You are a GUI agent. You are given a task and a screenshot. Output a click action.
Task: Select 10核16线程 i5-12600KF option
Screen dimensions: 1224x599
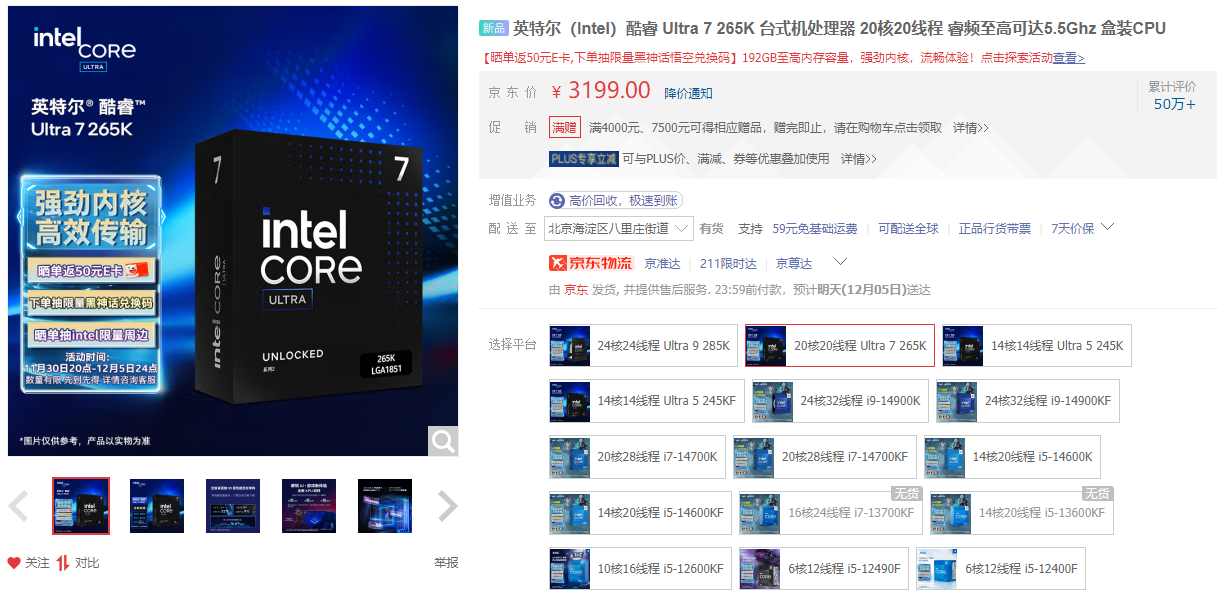coord(640,569)
